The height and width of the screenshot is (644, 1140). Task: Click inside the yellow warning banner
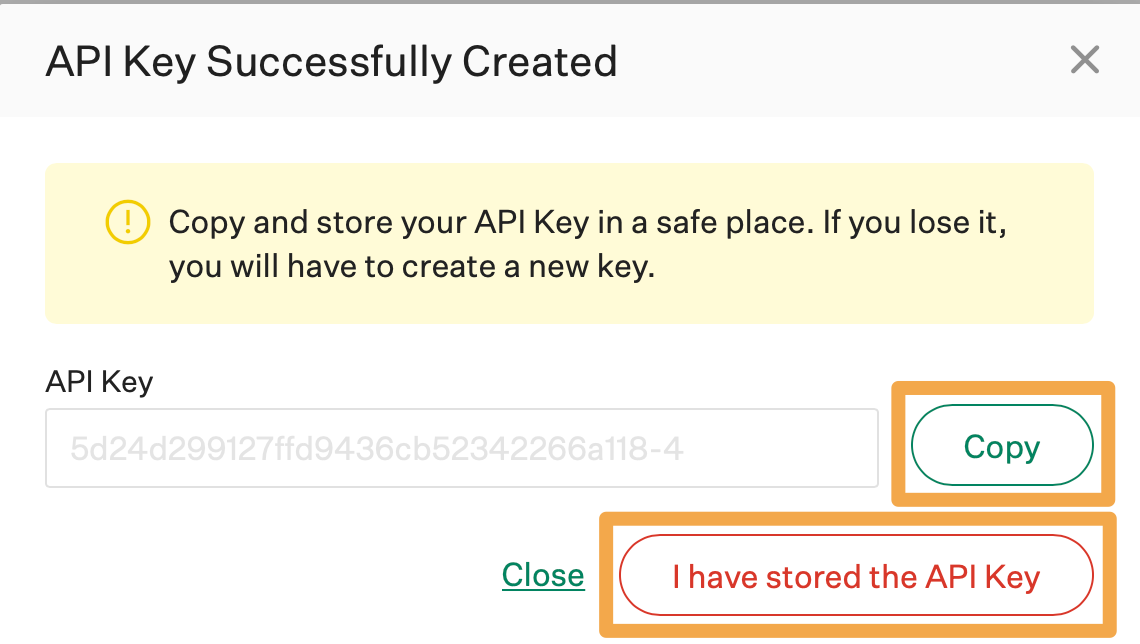pyautogui.click(x=569, y=243)
